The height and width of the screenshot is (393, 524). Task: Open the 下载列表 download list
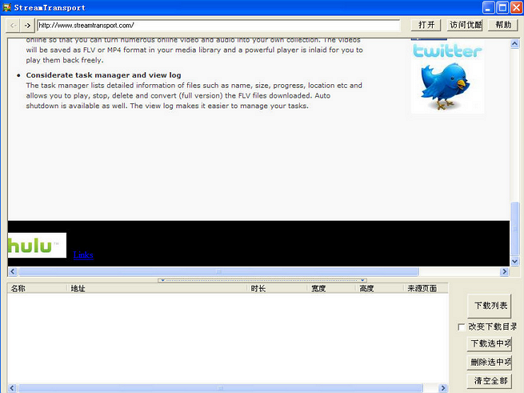click(490, 305)
